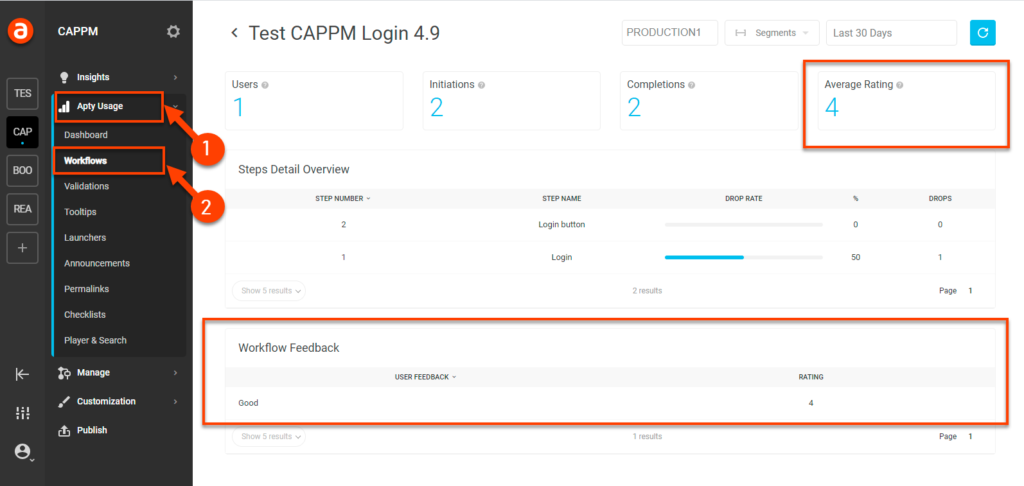Image resolution: width=1024 pixels, height=486 pixels.
Task: Click the CAPPM application name header
Action: 78,31
